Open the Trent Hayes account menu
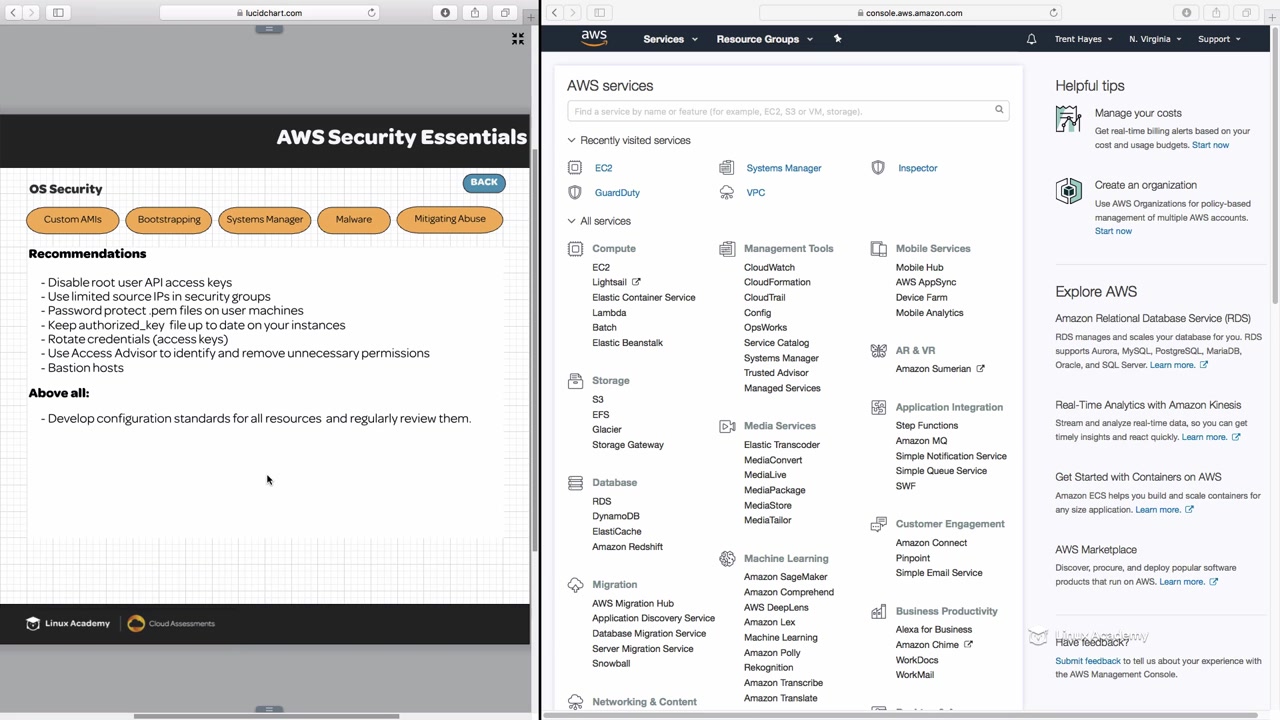The image size is (1280, 720). [x=1083, y=39]
